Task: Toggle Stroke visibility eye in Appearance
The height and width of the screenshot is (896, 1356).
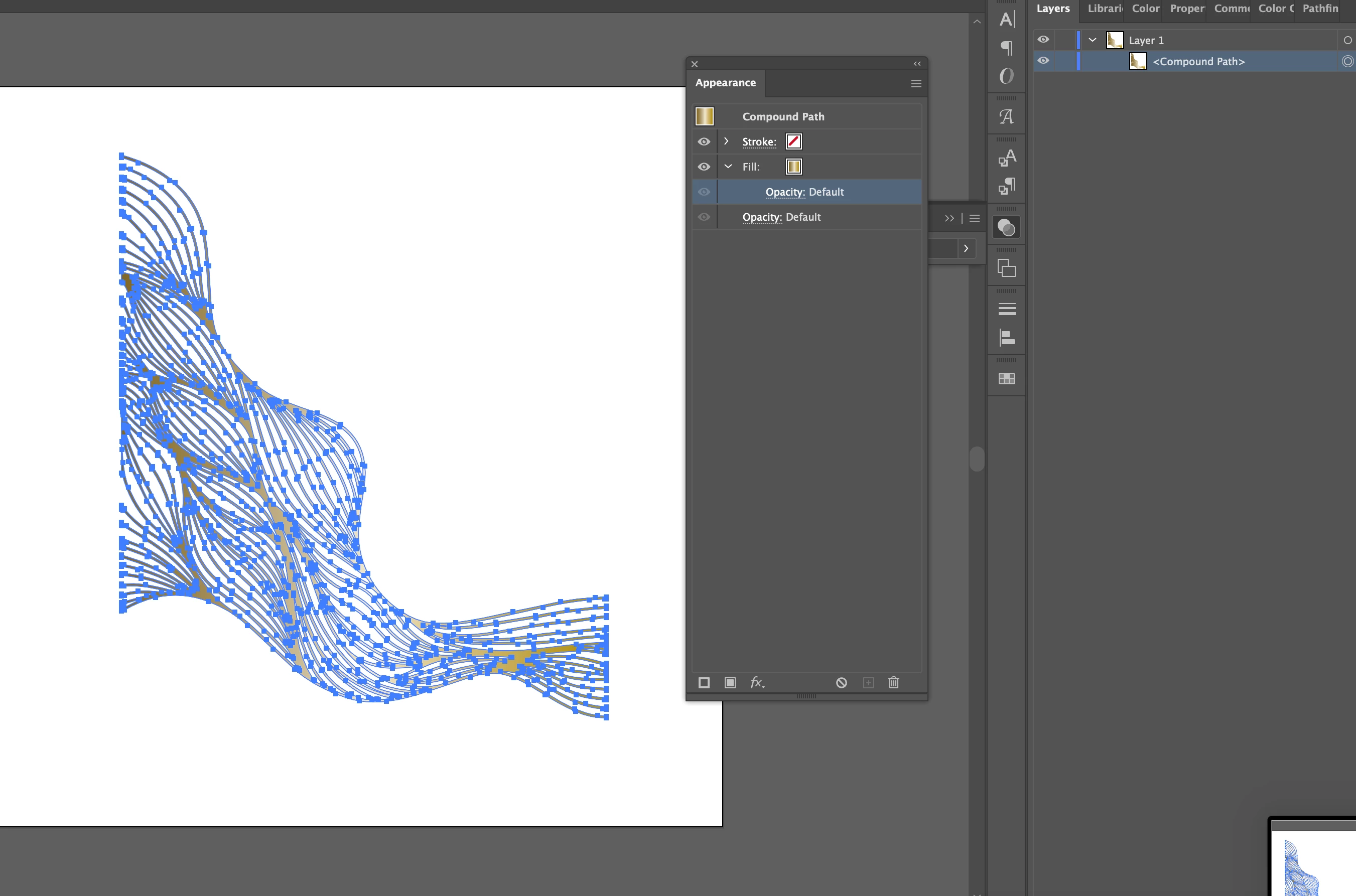Action: [x=704, y=141]
